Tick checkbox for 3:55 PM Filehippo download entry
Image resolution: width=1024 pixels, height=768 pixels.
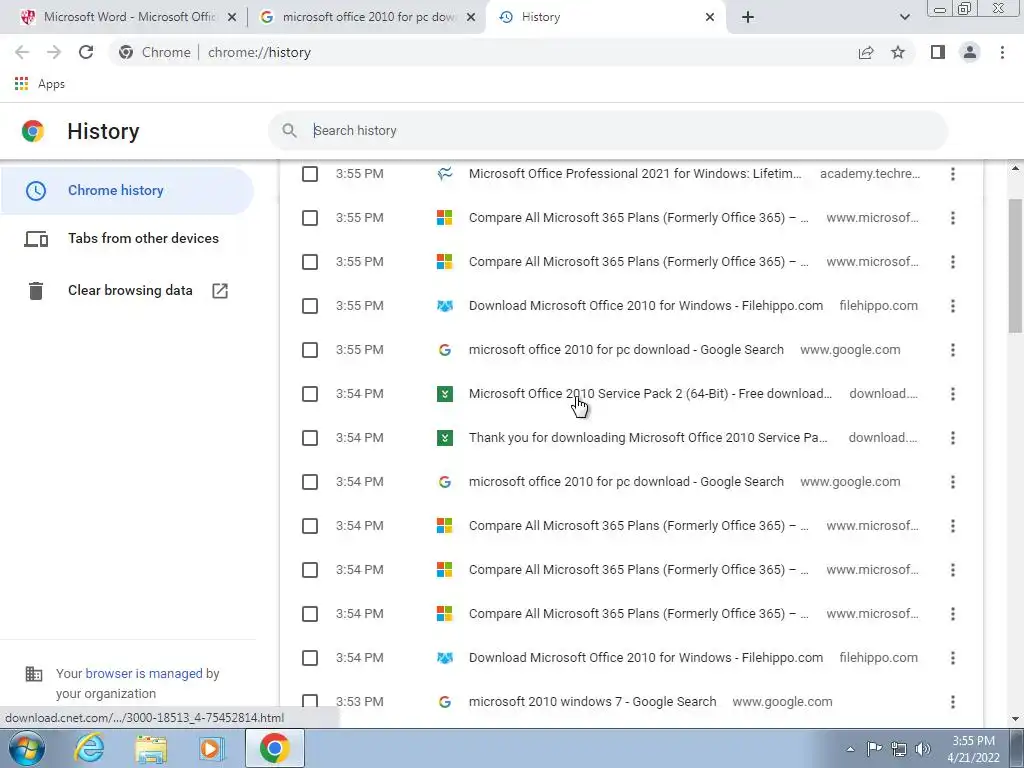310,306
